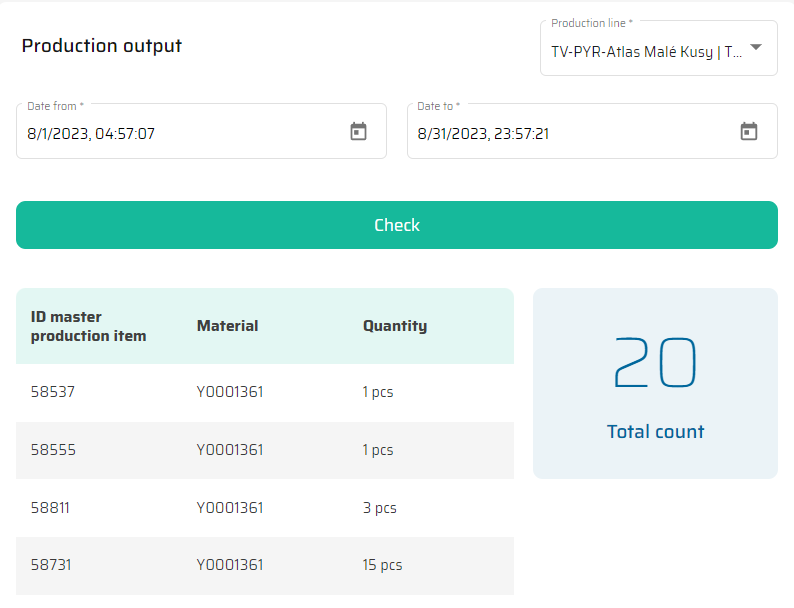Open the Date from calendar picker

click(x=358, y=132)
